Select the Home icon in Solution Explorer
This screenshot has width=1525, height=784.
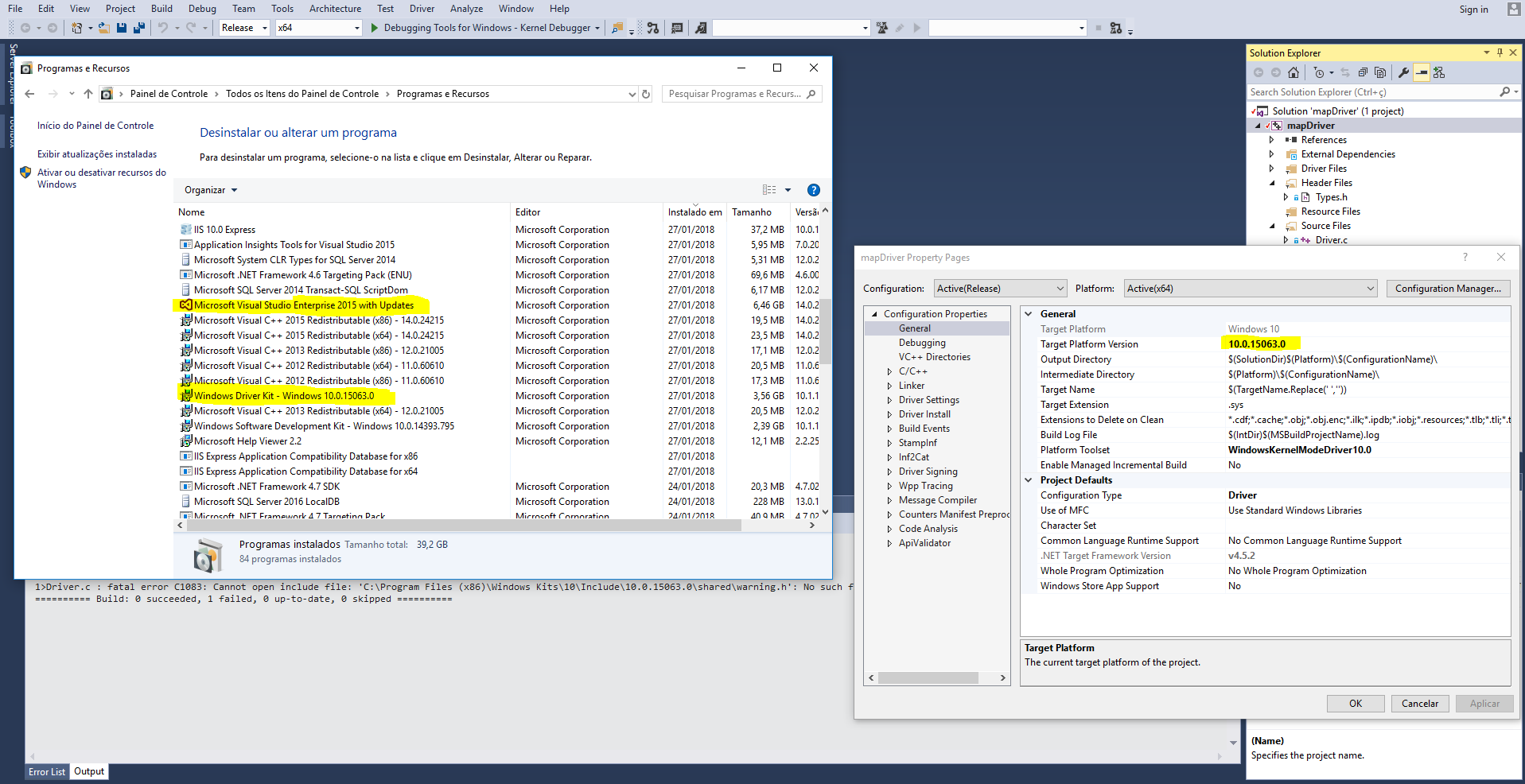(1294, 72)
